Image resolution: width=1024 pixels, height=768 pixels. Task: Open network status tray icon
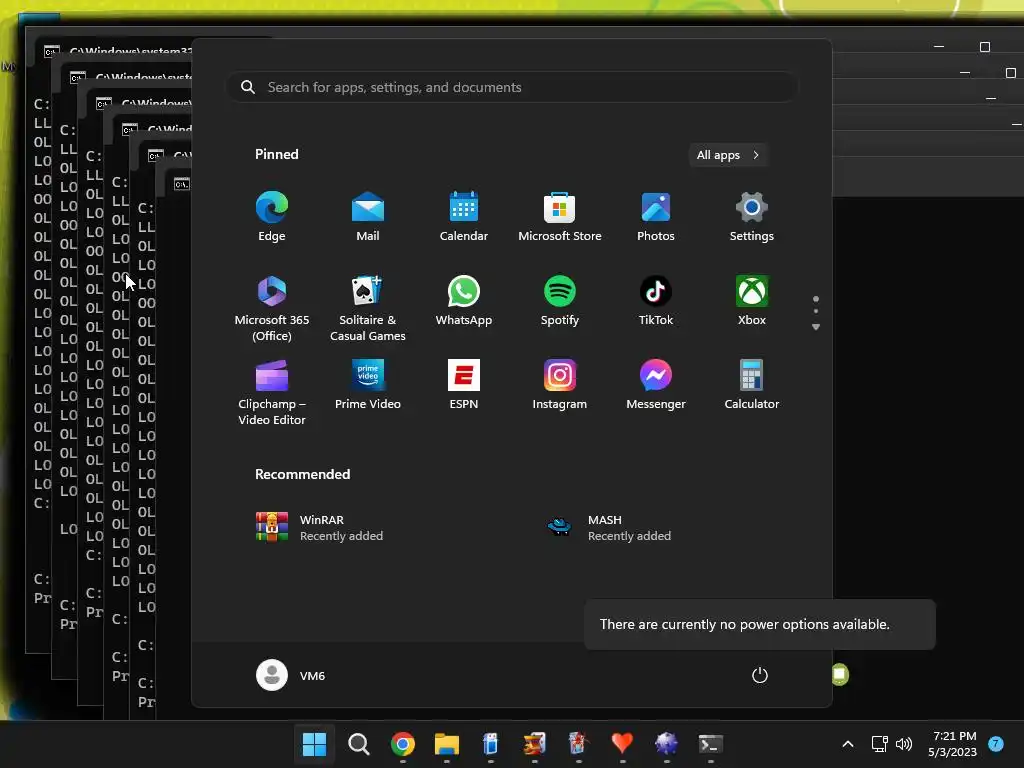click(879, 744)
